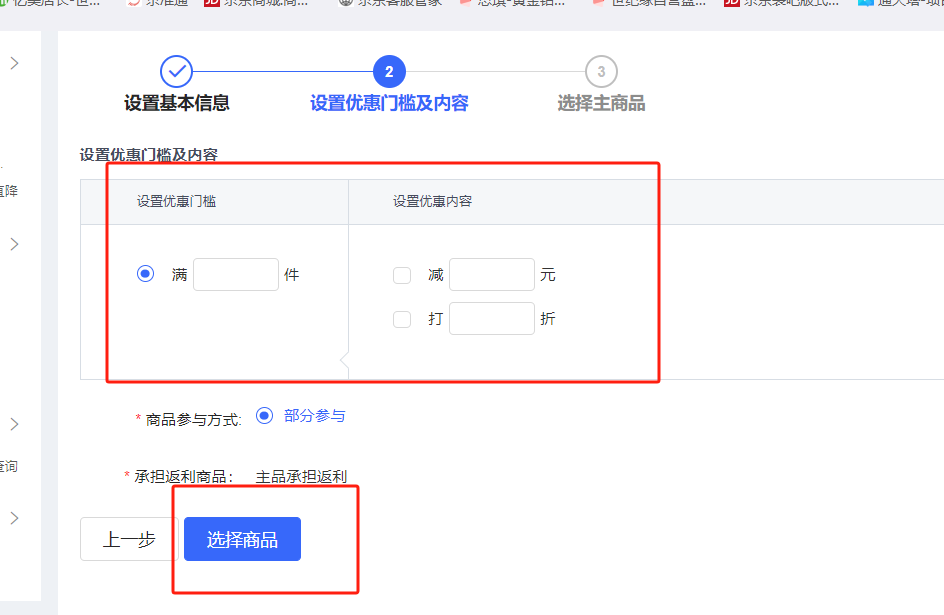This screenshot has height=615, width=944.
Task: Select the 设置优惠门槛及内容 step label
Action: (389, 103)
